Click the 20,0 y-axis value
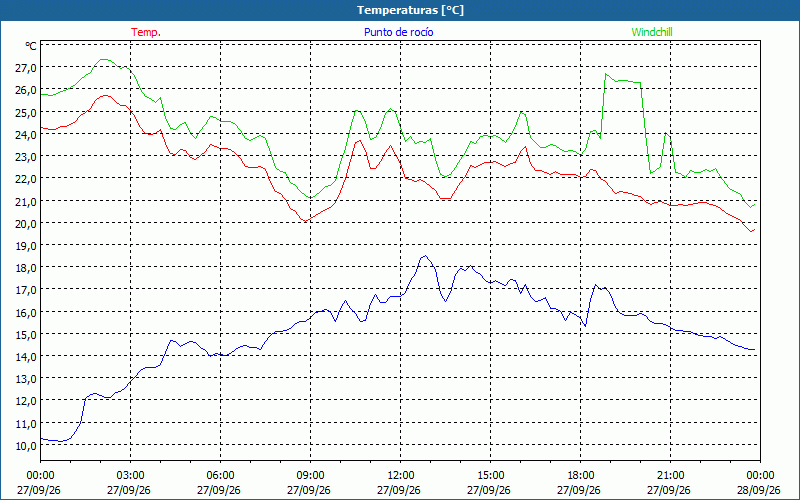Viewport: 800px width, 500px height. (x=26, y=223)
